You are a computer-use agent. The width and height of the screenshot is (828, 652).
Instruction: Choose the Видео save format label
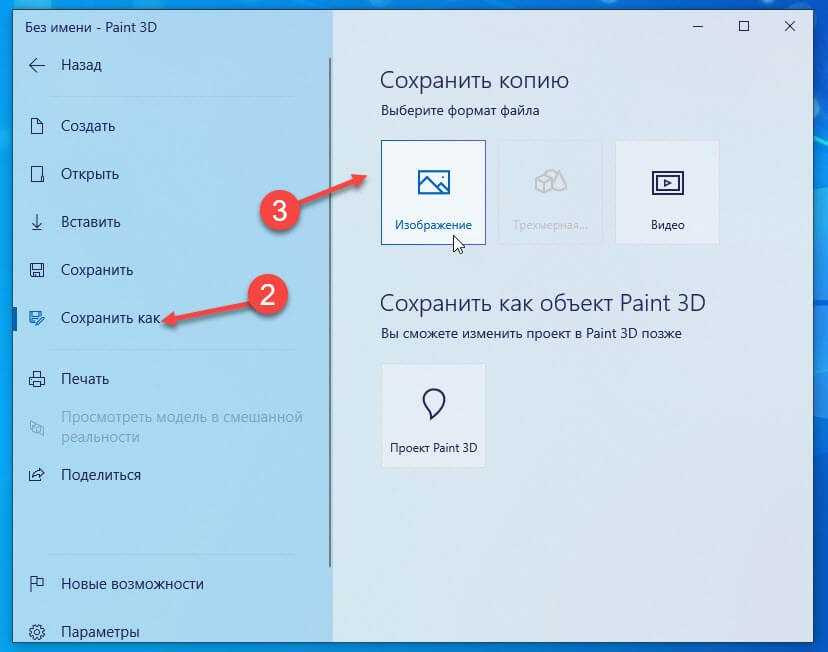click(667, 225)
